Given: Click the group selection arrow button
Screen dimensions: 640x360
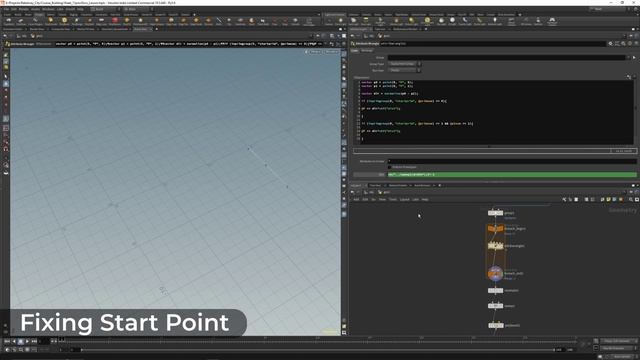Looking at the screenshot, I should (x=634, y=58).
